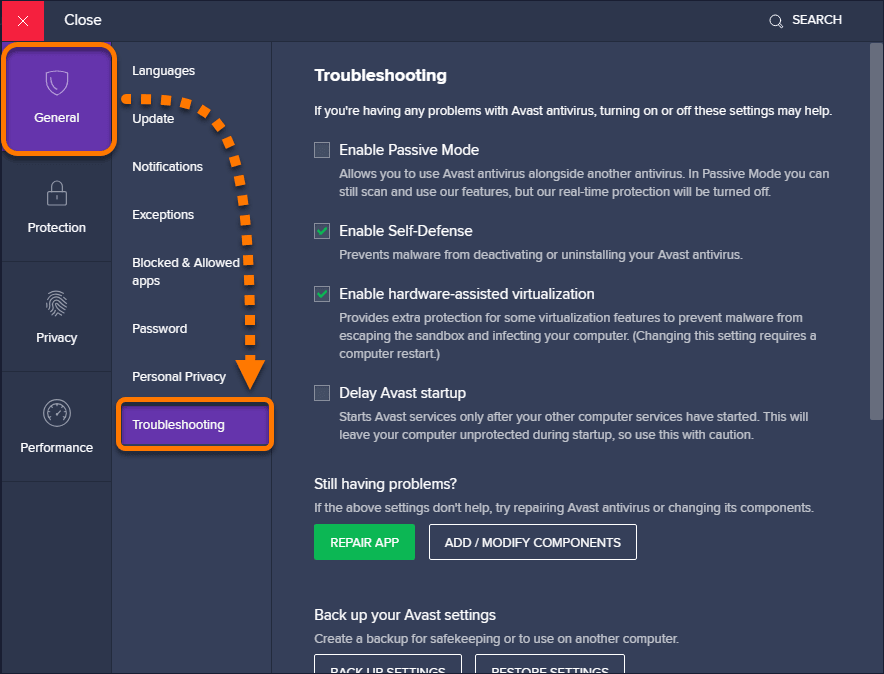Click the Search magnifier icon
This screenshot has height=674, width=884.
[x=776, y=20]
